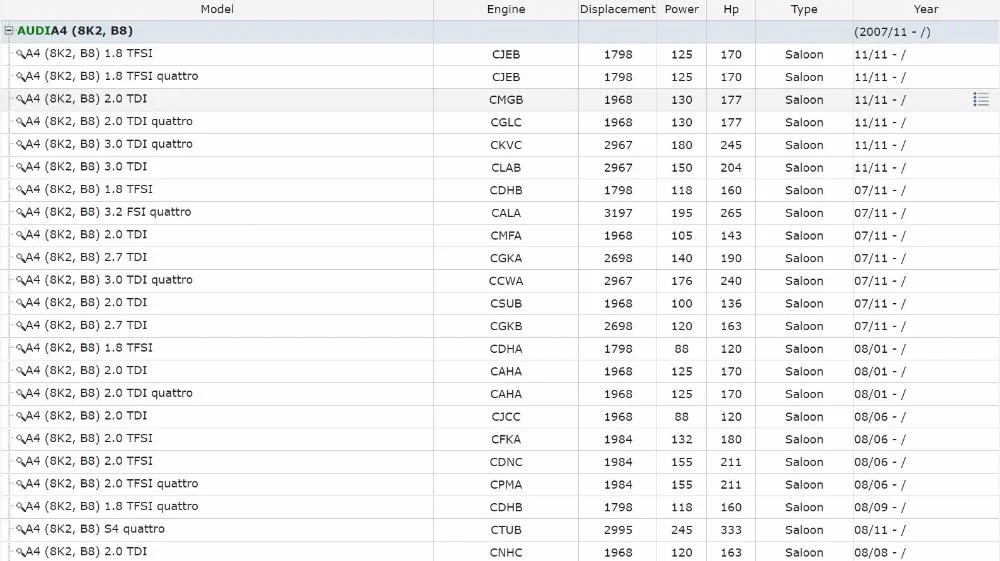The width and height of the screenshot is (1000, 561).
Task: Sort by the Hp column header
Action: pos(731,10)
